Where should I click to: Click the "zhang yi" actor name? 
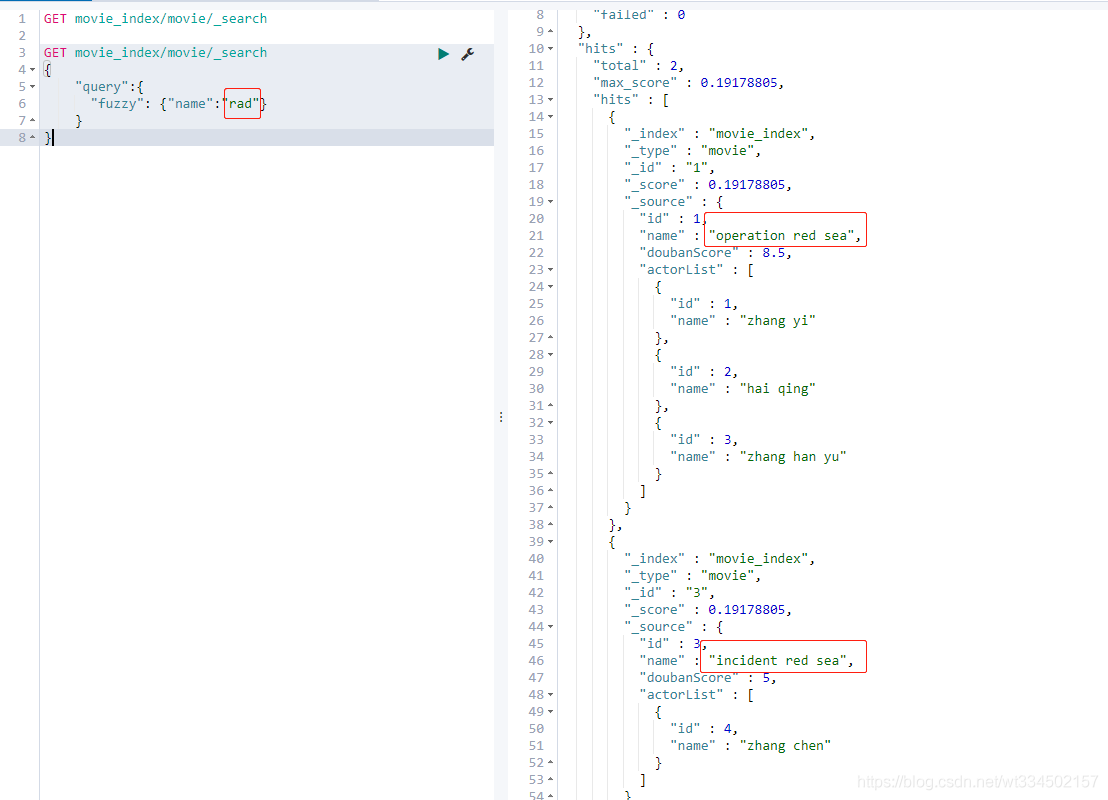click(777, 321)
